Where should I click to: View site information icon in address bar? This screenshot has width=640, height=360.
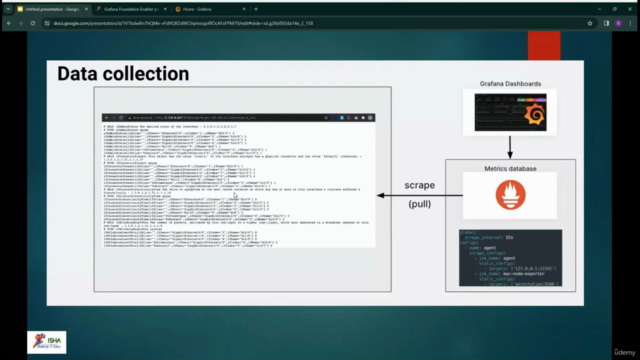pyautogui.click(x=47, y=23)
